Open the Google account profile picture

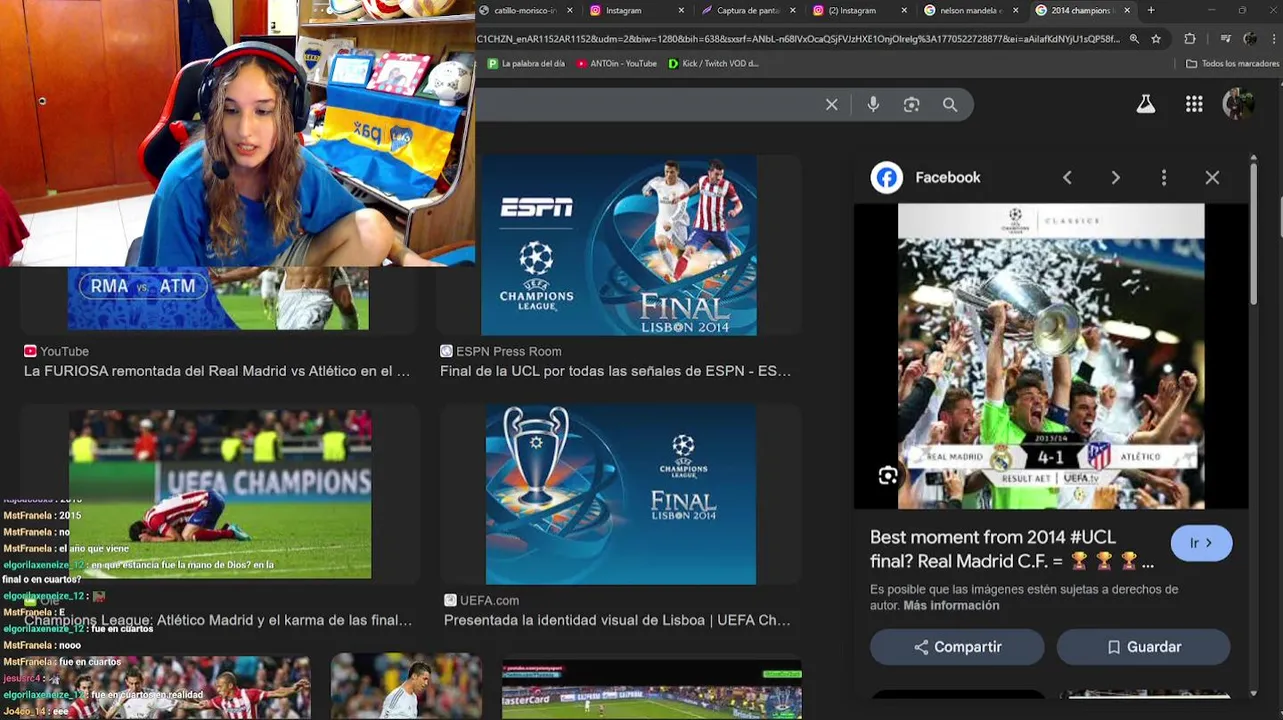pyautogui.click(x=1238, y=104)
